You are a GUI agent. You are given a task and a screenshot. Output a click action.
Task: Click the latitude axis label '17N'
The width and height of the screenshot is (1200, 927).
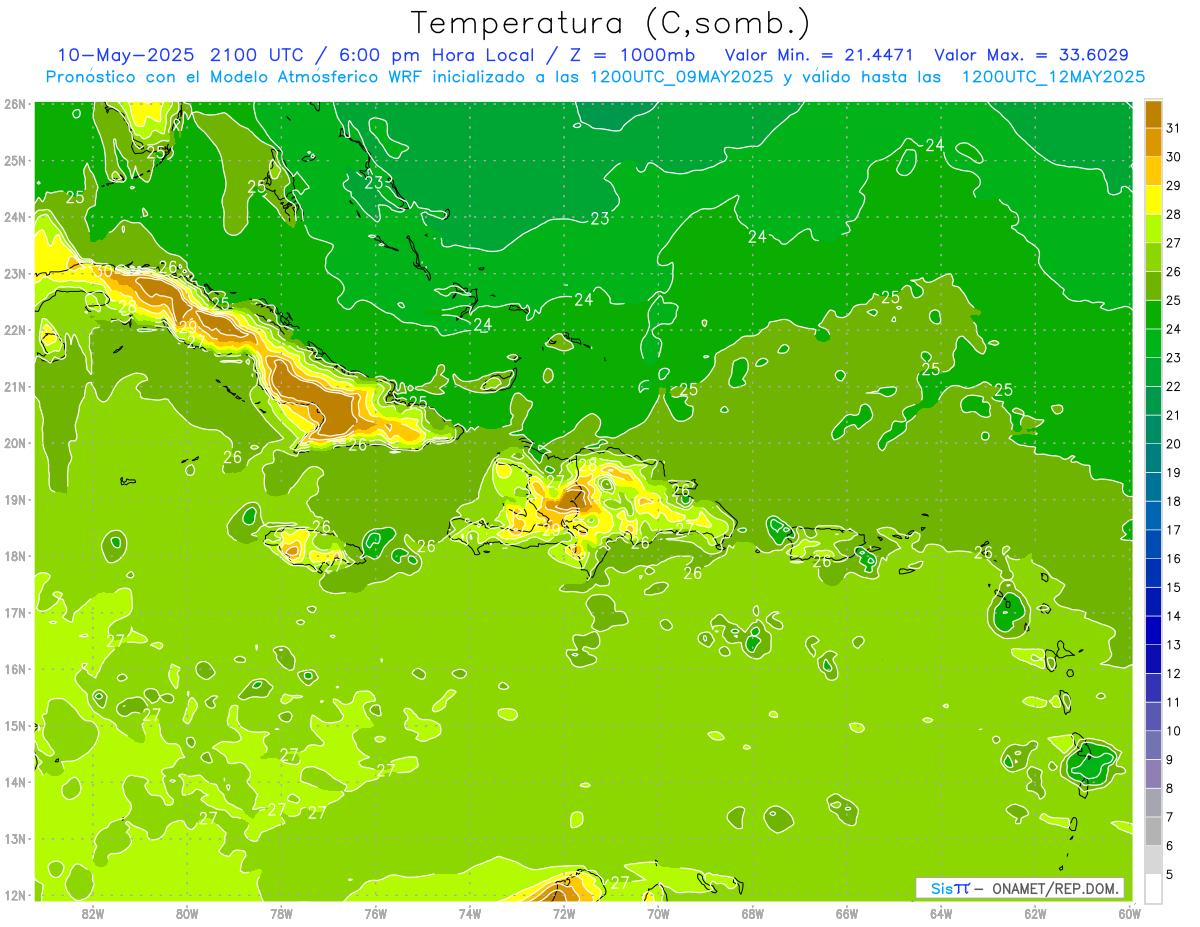pyautogui.click(x=15, y=612)
